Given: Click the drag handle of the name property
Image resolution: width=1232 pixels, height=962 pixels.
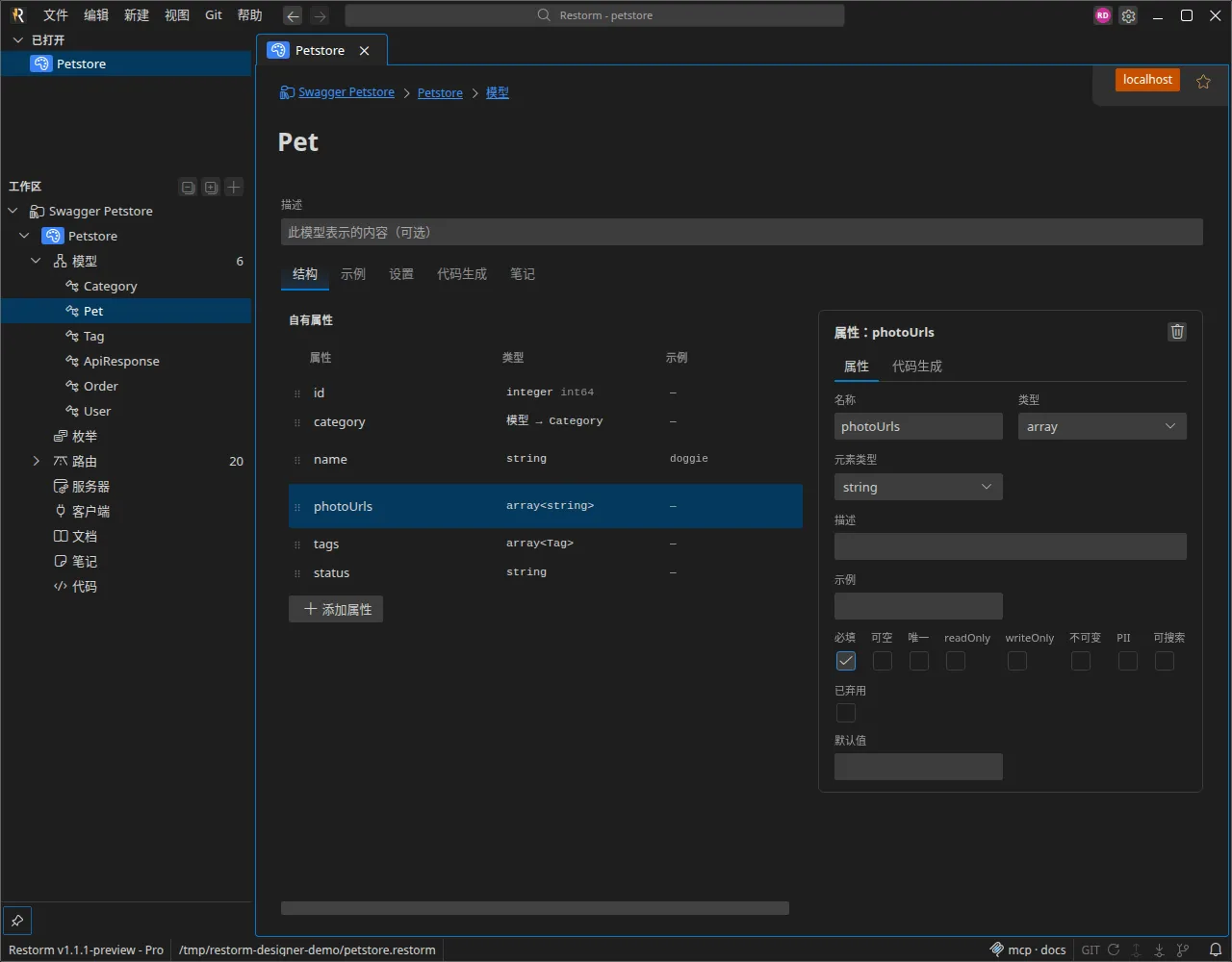Looking at the screenshot, I should (297, 460).
